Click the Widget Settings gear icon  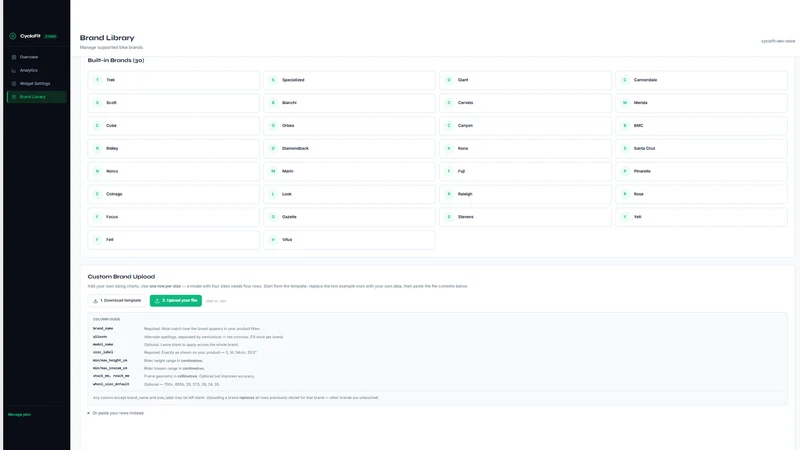point(14,84)
